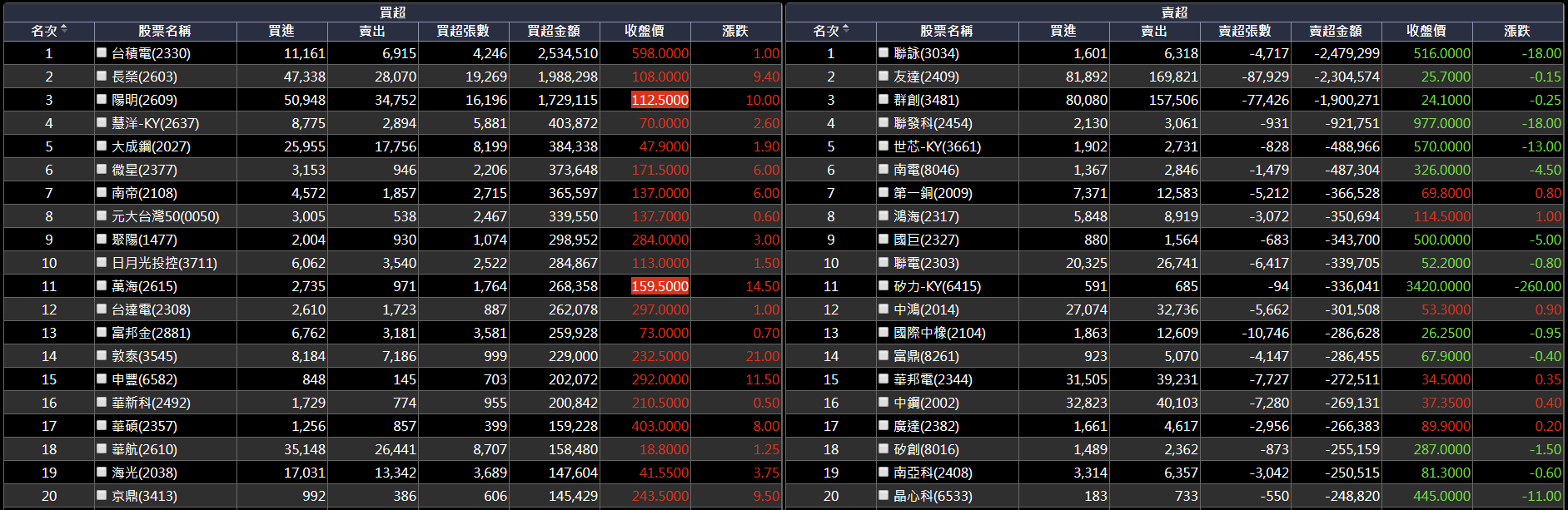Tick the 矽力-KY(6415) checkbox
The height and width of the screenshot is (510, 1568).
[884, 285]
